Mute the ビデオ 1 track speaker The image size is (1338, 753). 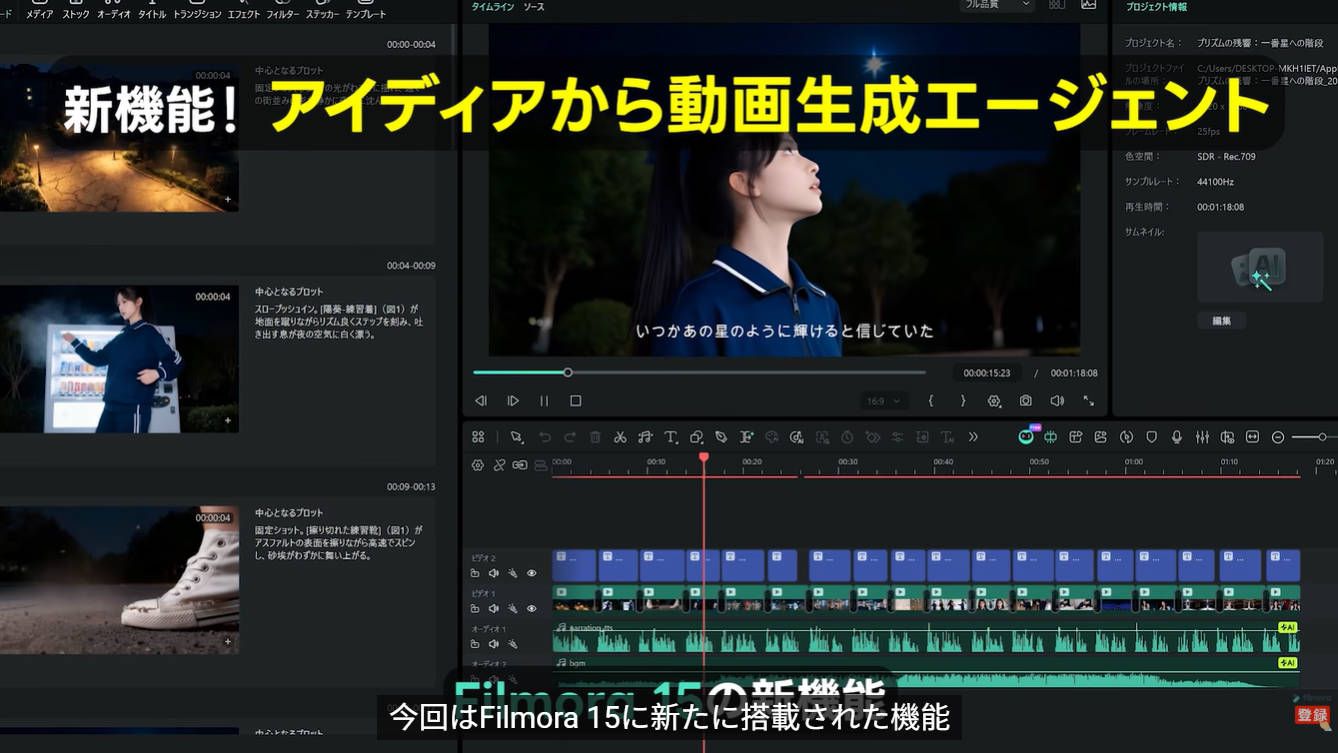click(493, 608)
